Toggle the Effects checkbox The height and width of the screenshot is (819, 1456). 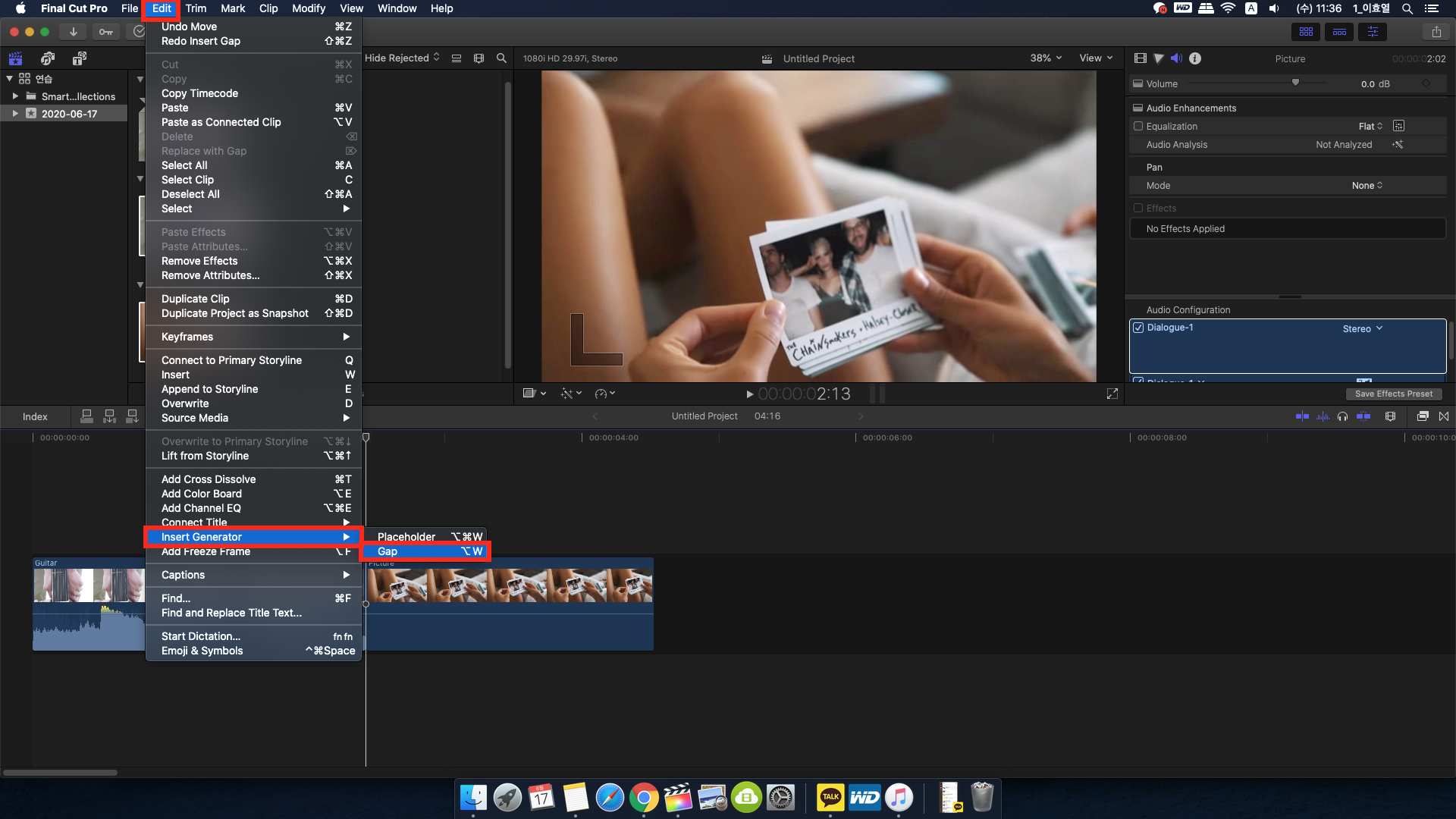pos(1137,208)
